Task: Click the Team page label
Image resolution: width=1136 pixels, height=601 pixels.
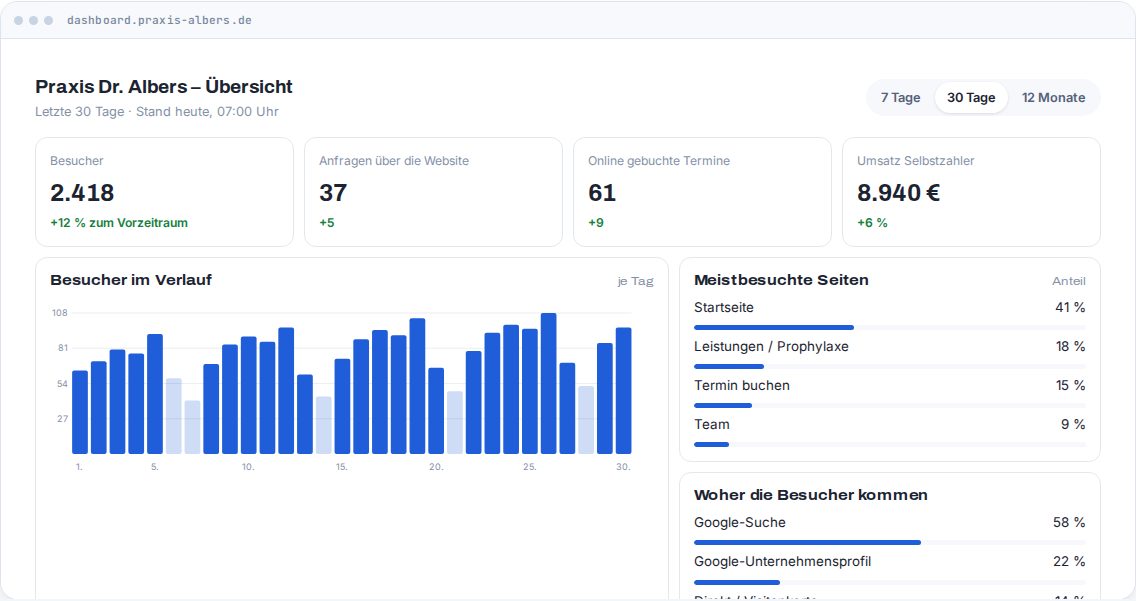Action: [711, 424]
